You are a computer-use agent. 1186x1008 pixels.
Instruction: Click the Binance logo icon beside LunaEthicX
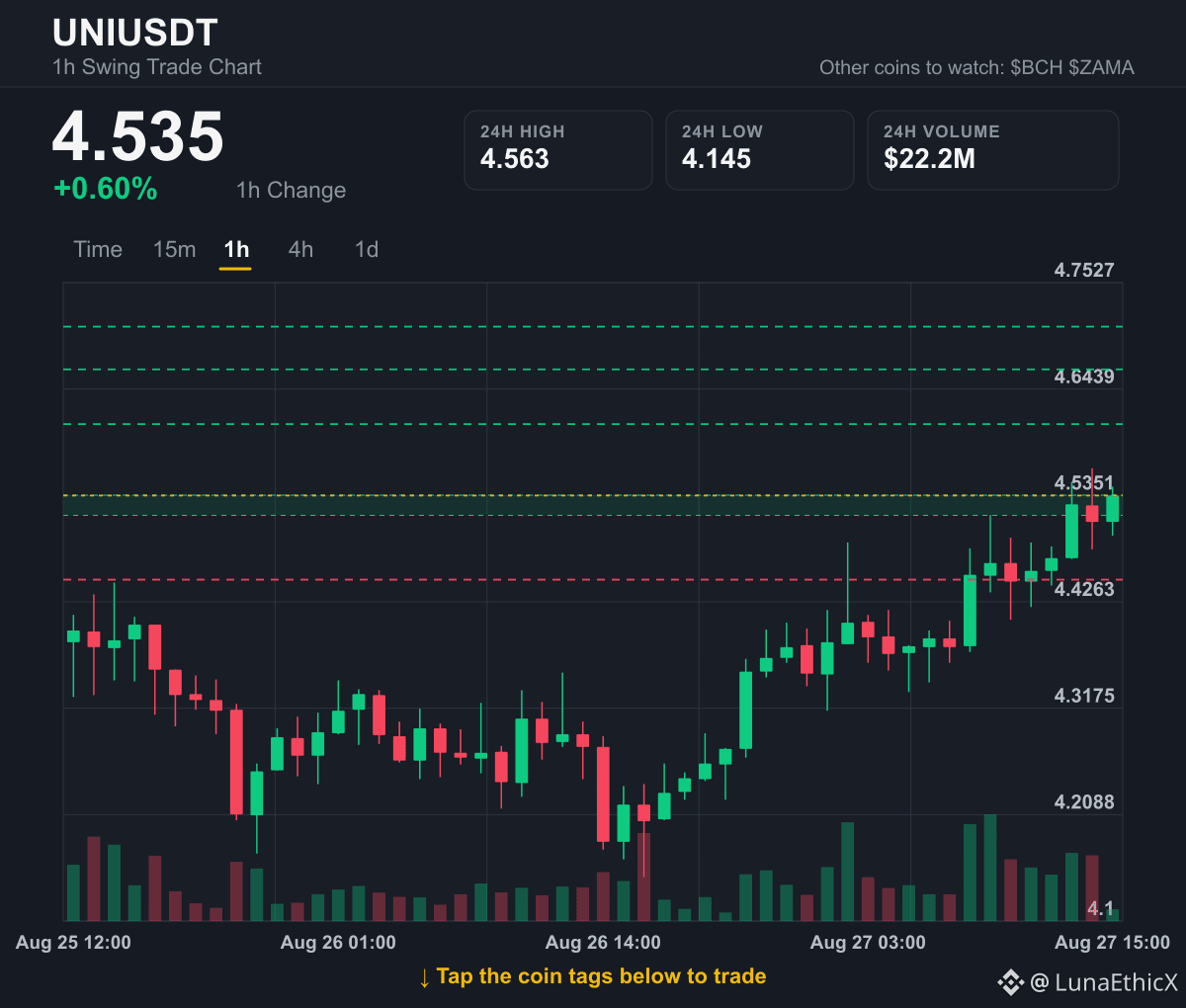click(x=1010, y=982)
